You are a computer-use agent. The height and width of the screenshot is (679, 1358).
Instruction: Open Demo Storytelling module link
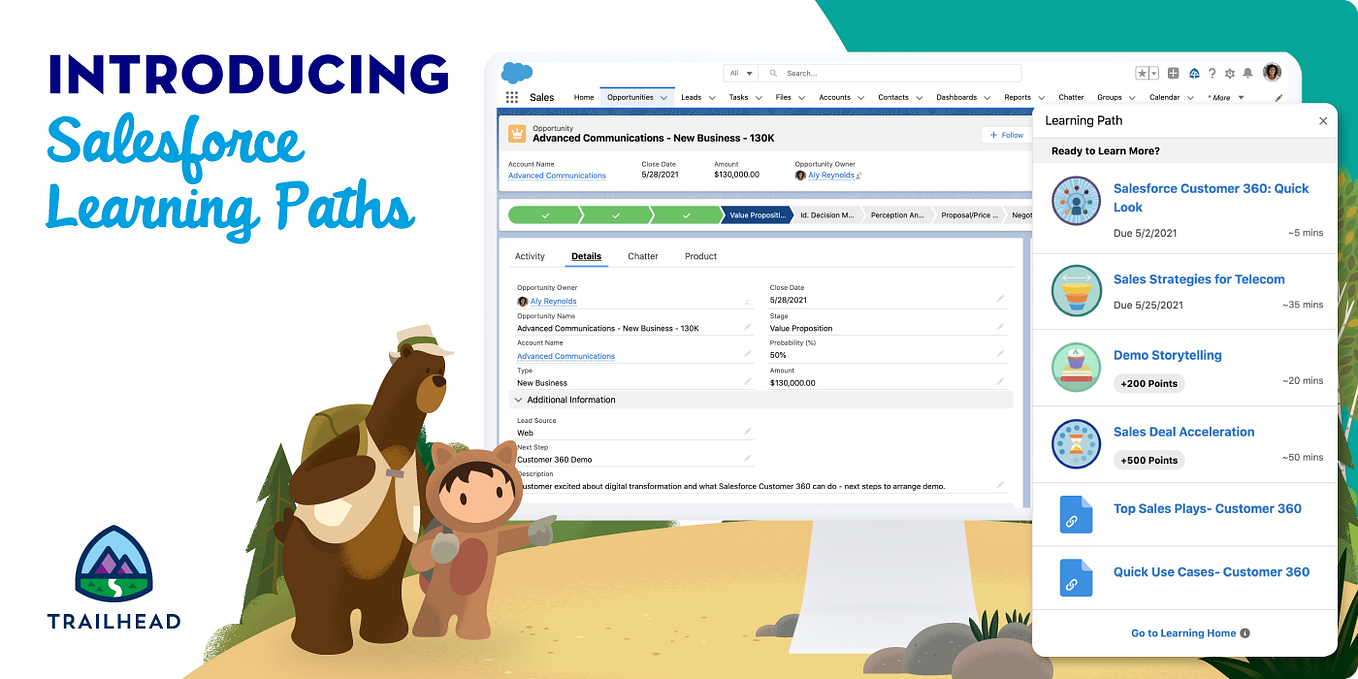pos(1167,356)
